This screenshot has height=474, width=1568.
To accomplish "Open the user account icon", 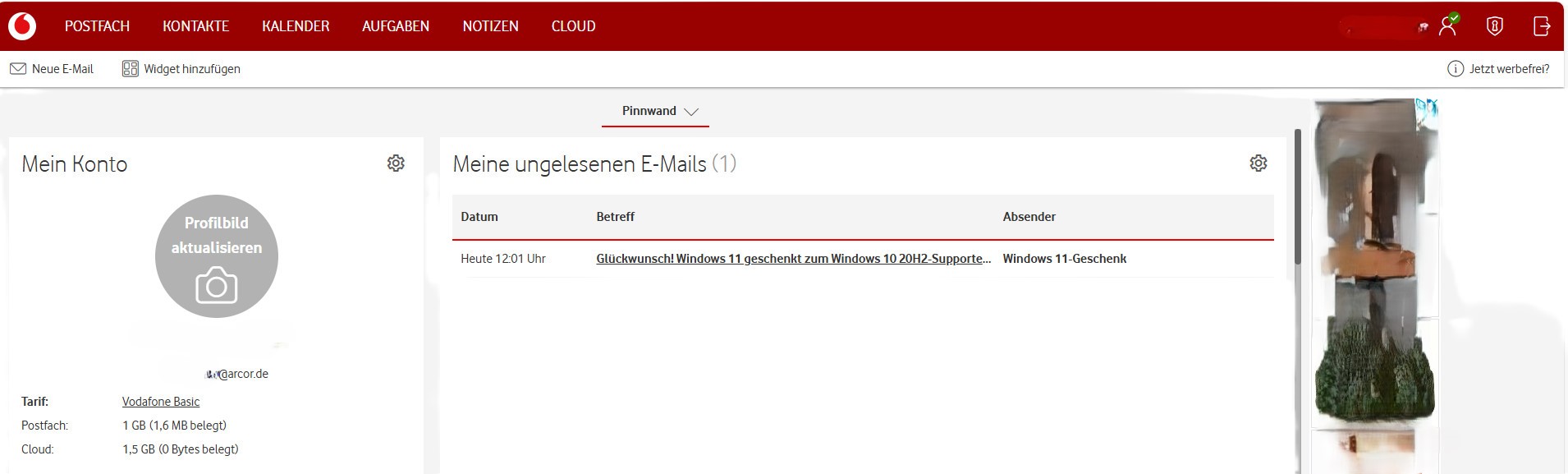I will (1448, 25).
